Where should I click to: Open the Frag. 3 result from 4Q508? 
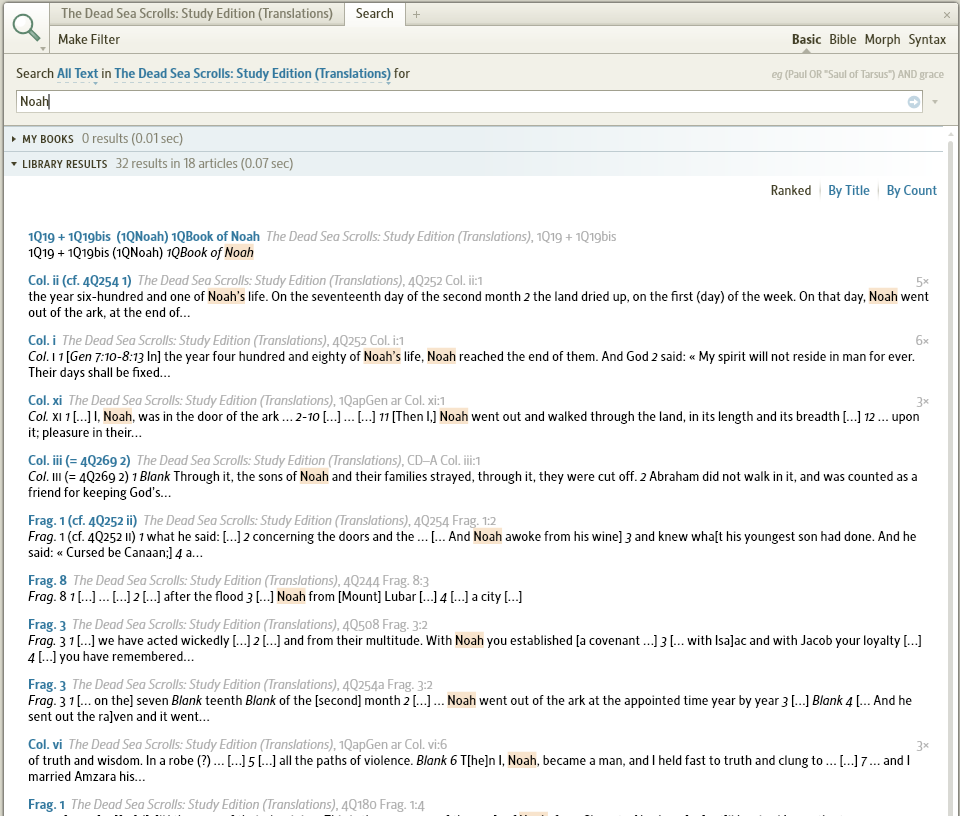coord(47,624)
